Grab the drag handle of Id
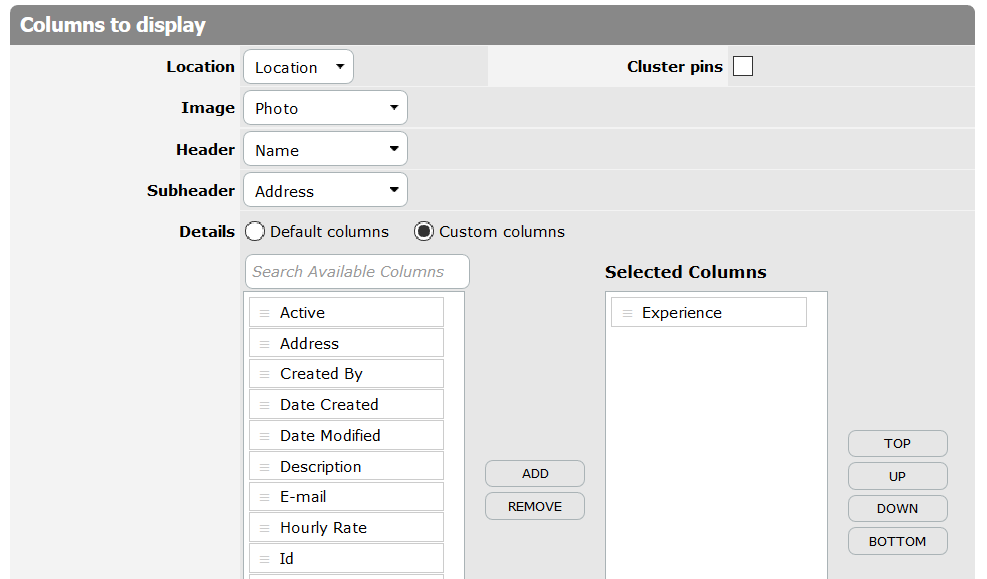This screenshot has width=987, height=579. click(x=265, y=559)
